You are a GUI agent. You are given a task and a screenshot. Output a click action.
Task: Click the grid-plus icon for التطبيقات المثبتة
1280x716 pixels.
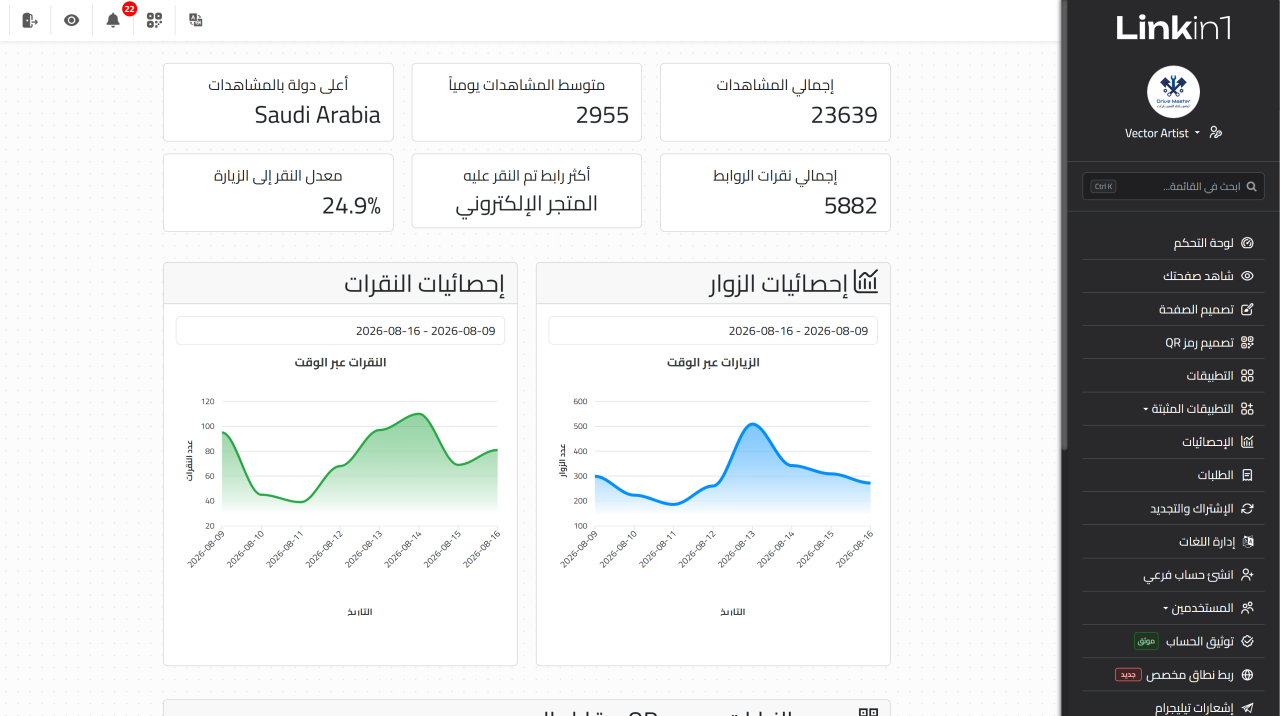pos(1247,409)
